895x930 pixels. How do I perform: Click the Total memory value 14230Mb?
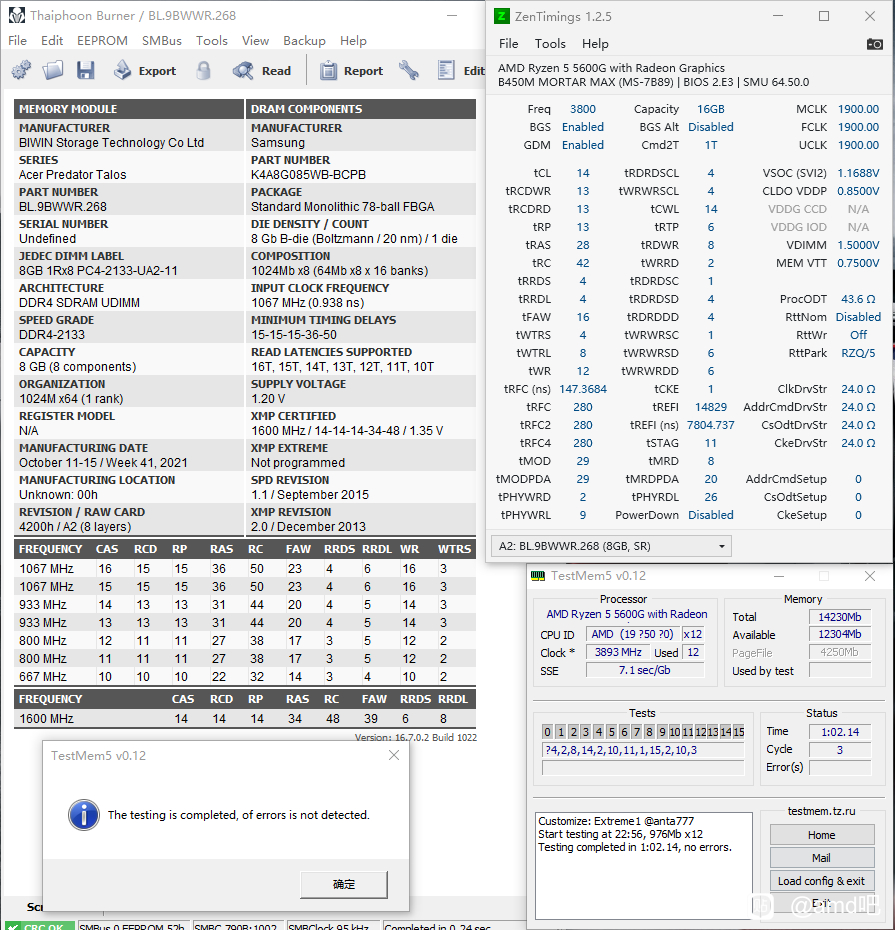(x=840, y=617)
